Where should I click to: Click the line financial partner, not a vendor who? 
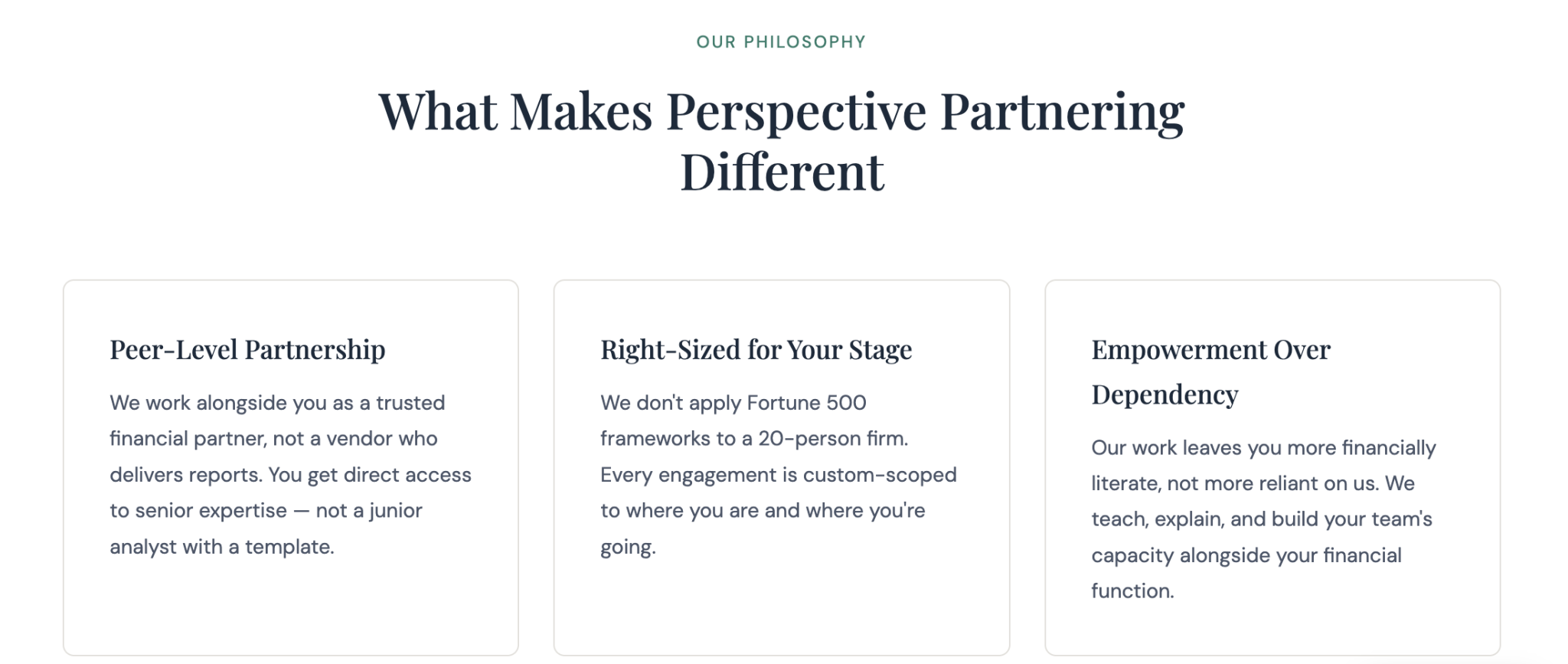coord(273,439)
